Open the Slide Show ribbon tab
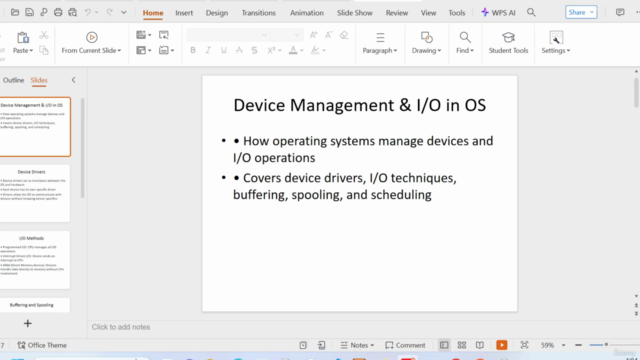Viewport: 640px width, 360px height. [x=355, y=13]
